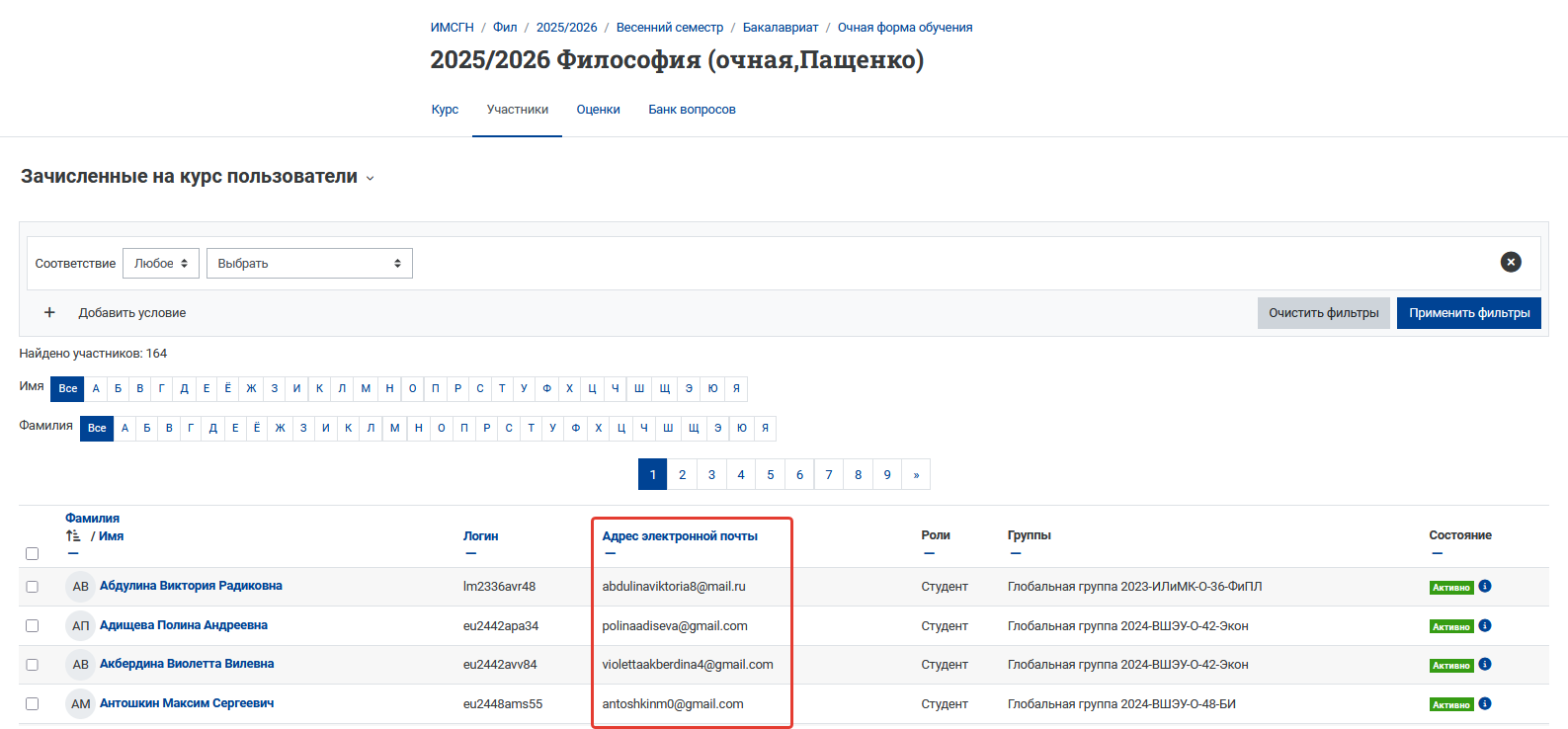The image size is (1568, 729).
Task: Open info icon for Абдулина Виктория status
Action: (x=1485, y=586)
